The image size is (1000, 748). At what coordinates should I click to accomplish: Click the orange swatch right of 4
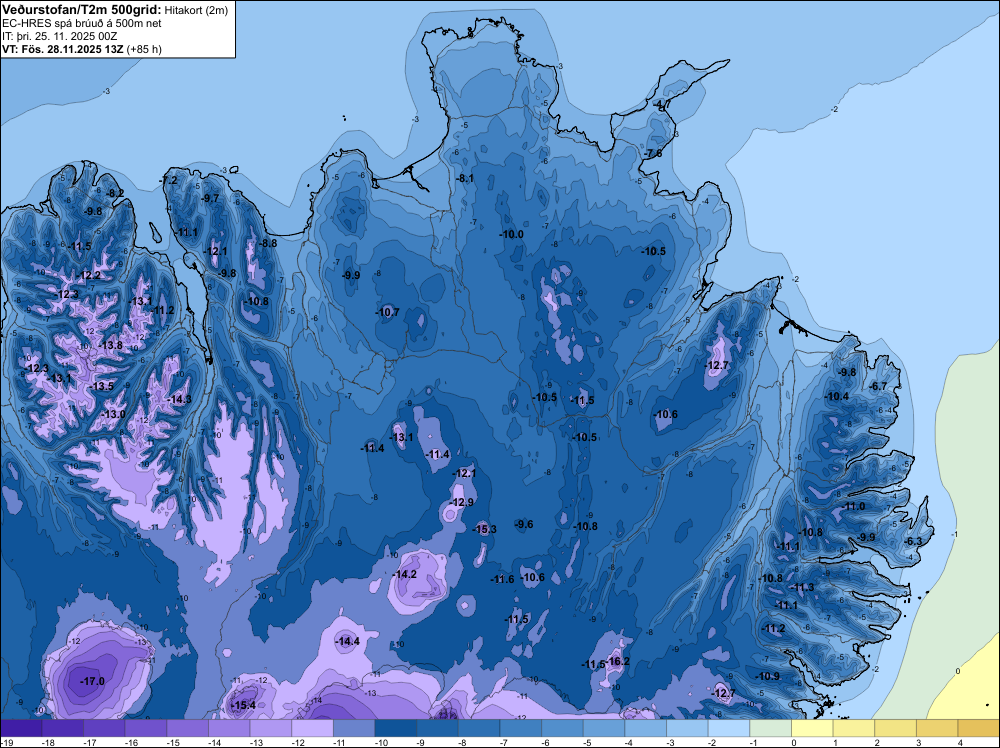pyautogui.click(x=979, y=728)
